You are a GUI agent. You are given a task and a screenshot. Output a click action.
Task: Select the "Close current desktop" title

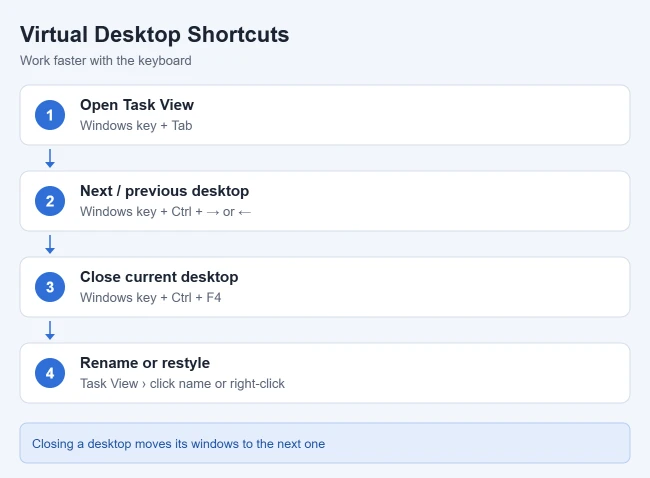(x=159, y=277)
